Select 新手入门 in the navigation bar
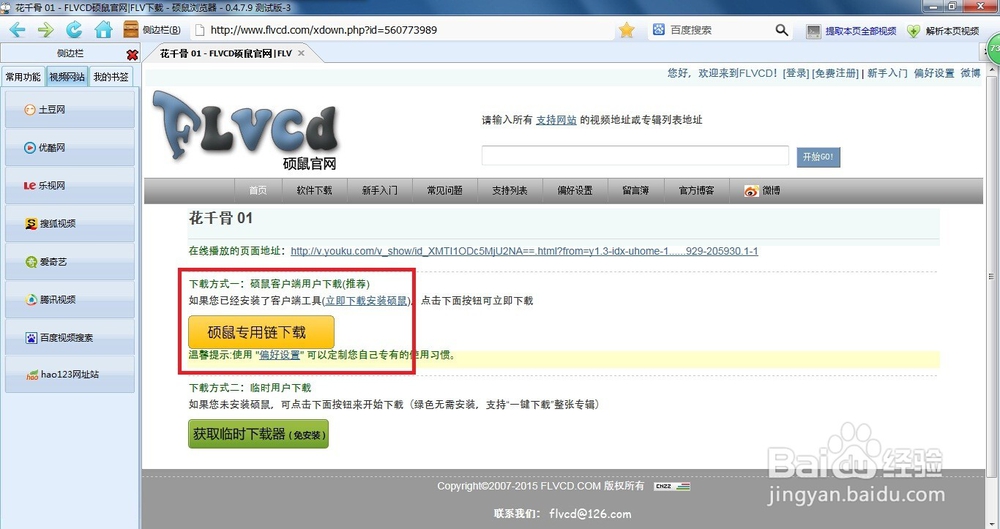The image size is (1000, 529). 379,190
